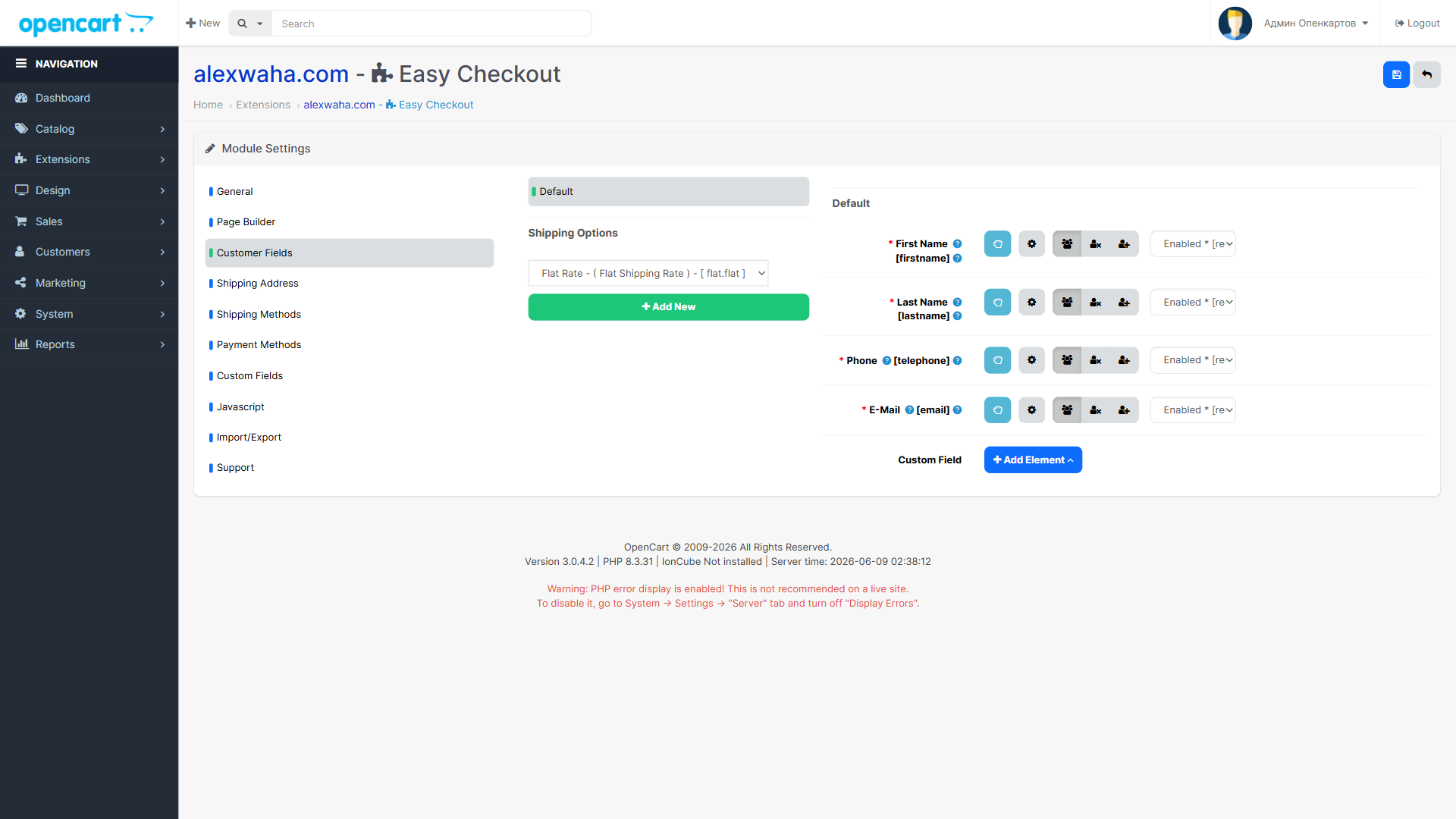The image size is (1456, 819).
Task: Click help icon after [telephone] code
Action: [x=957, y=361]
